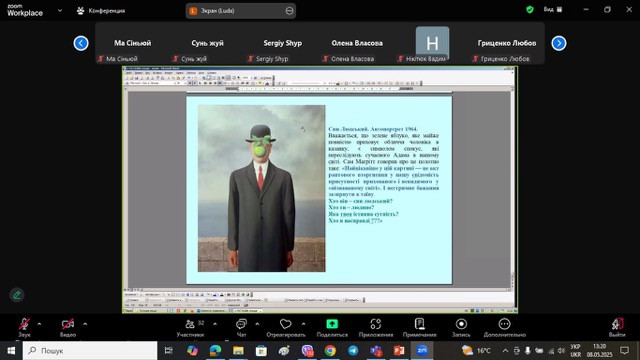Click the Пошук taskbar search field

click(x=90, y=351)
